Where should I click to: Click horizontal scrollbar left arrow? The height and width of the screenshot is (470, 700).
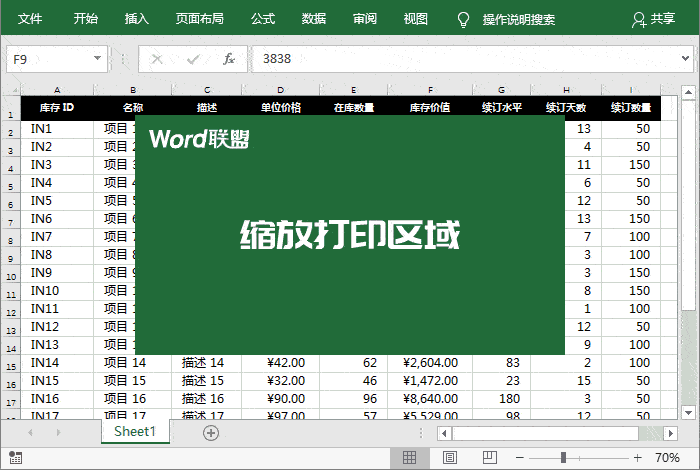coord(444,433)
